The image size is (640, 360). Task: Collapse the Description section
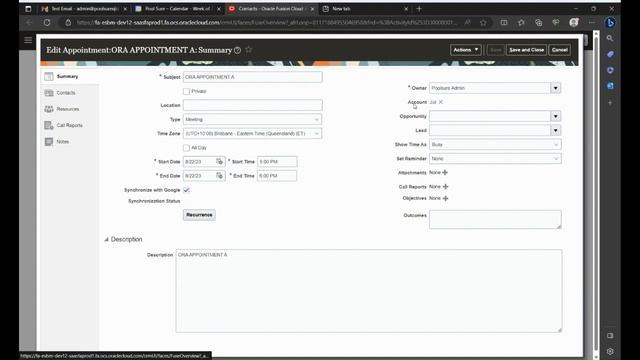pos(107,240)
